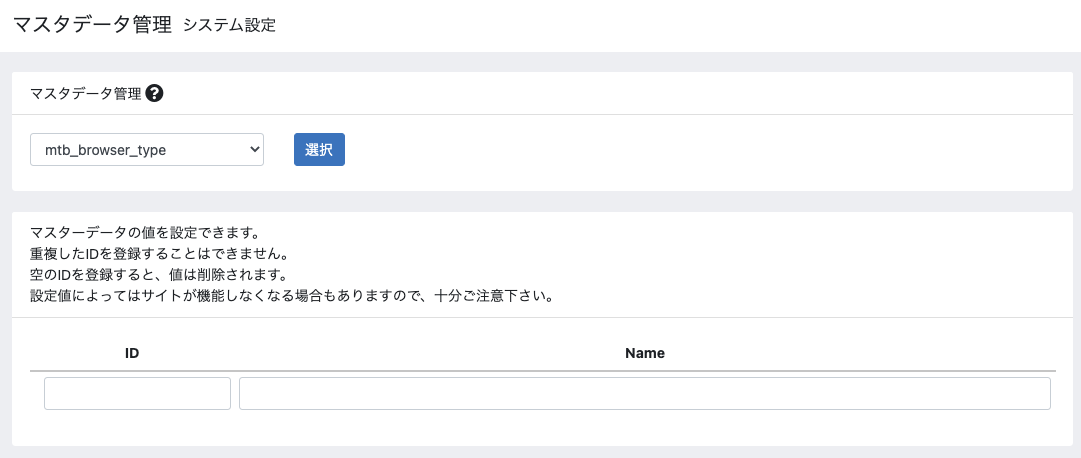Click the Name column header

coord(645,353)
